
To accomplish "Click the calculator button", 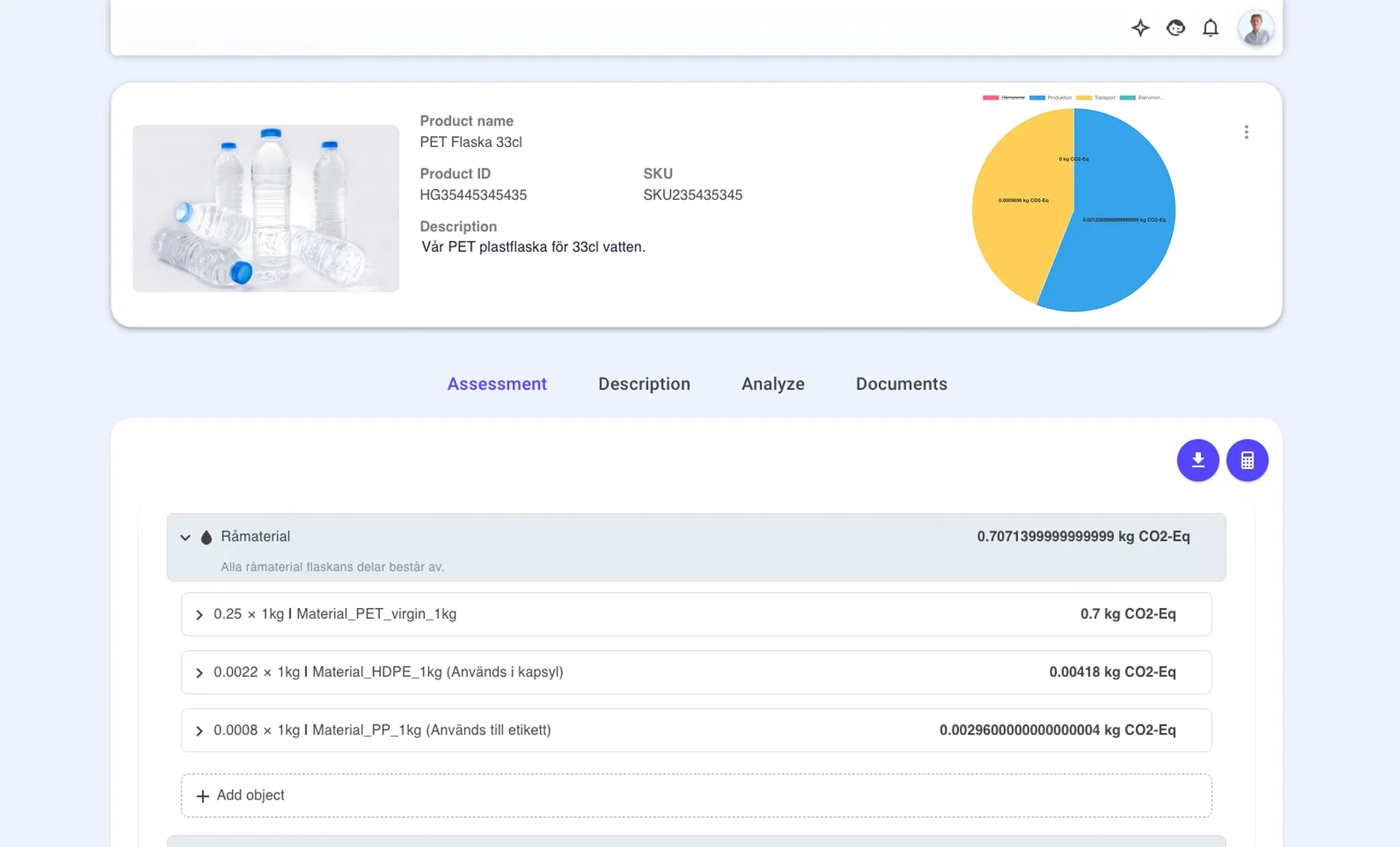I will [1247, 460].
